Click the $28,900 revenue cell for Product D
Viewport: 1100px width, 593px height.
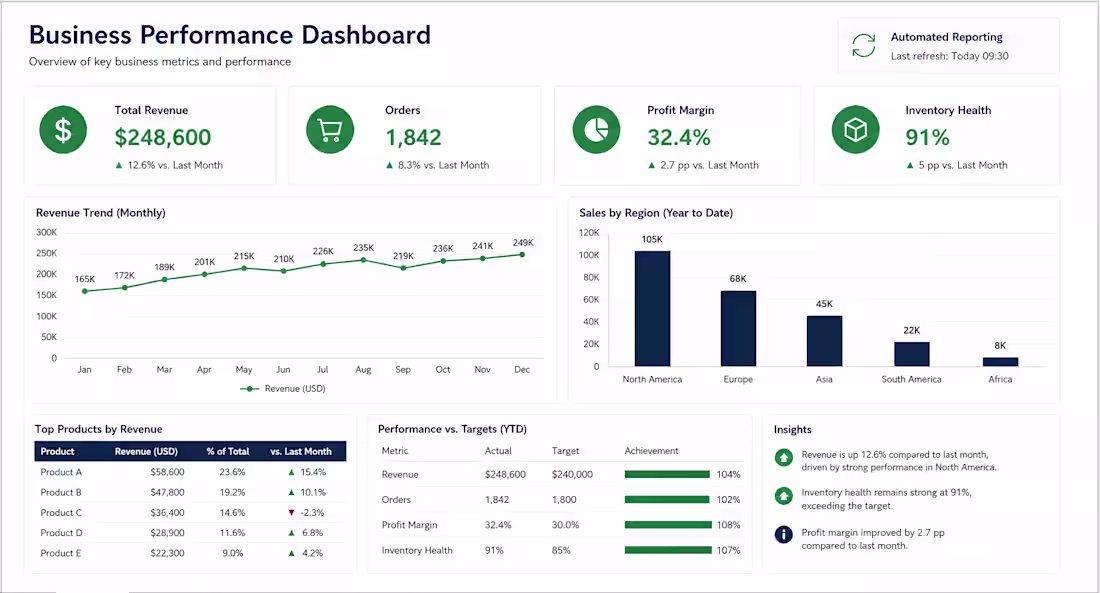click(x=168, y=533)
